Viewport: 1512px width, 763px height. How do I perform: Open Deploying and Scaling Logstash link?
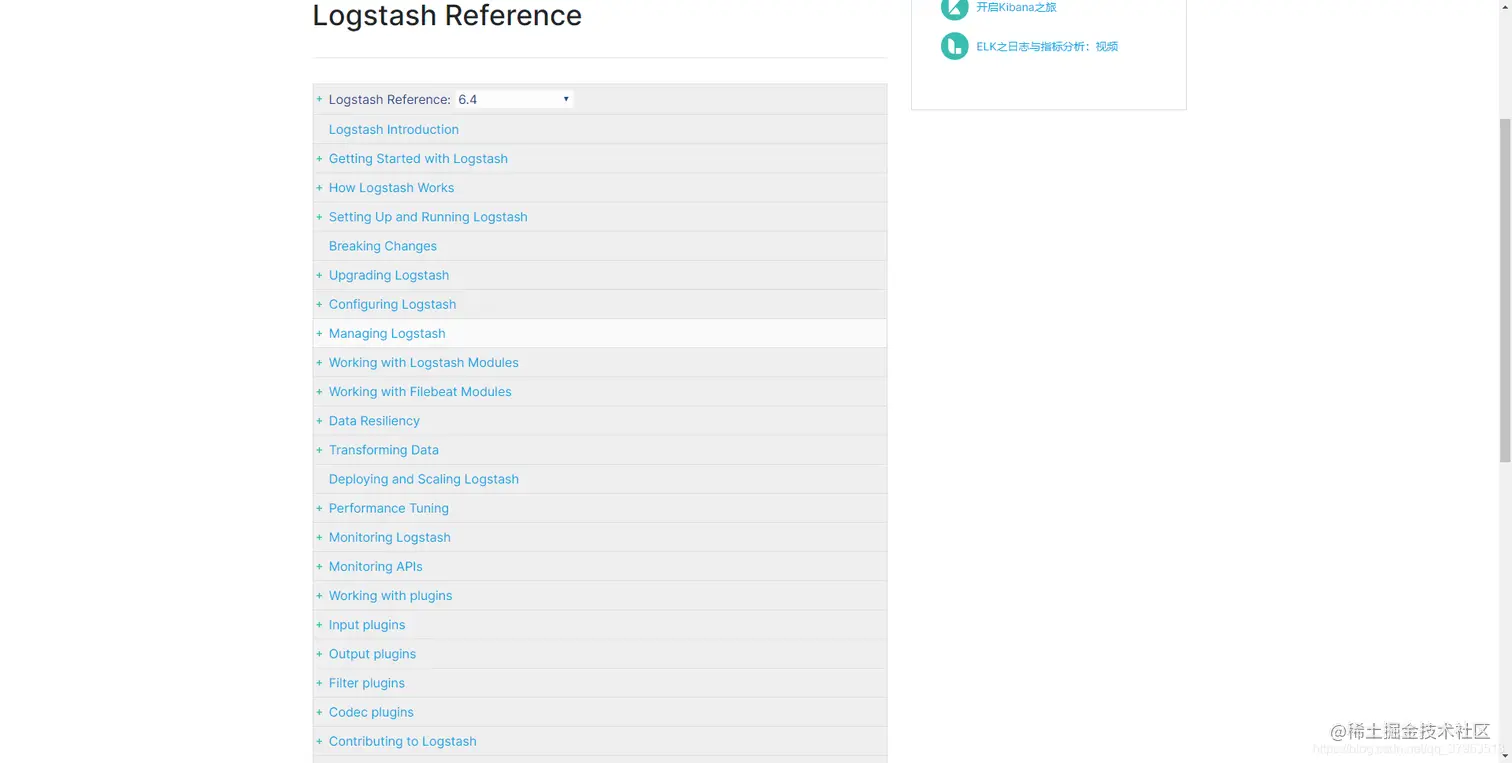[424, 478]
